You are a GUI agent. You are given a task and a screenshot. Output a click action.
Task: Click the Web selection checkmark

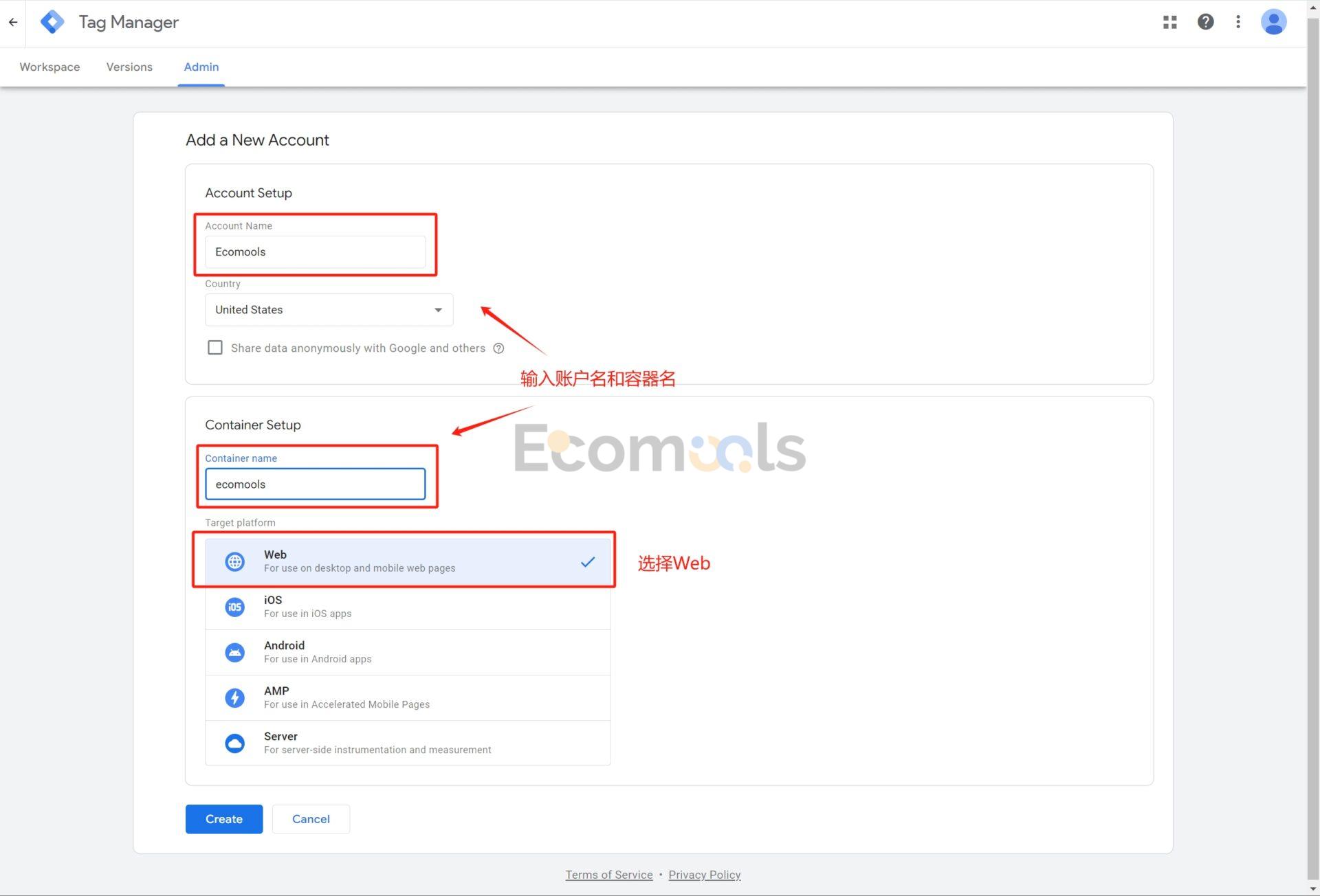pyautogui.click(x=588, y=561)
